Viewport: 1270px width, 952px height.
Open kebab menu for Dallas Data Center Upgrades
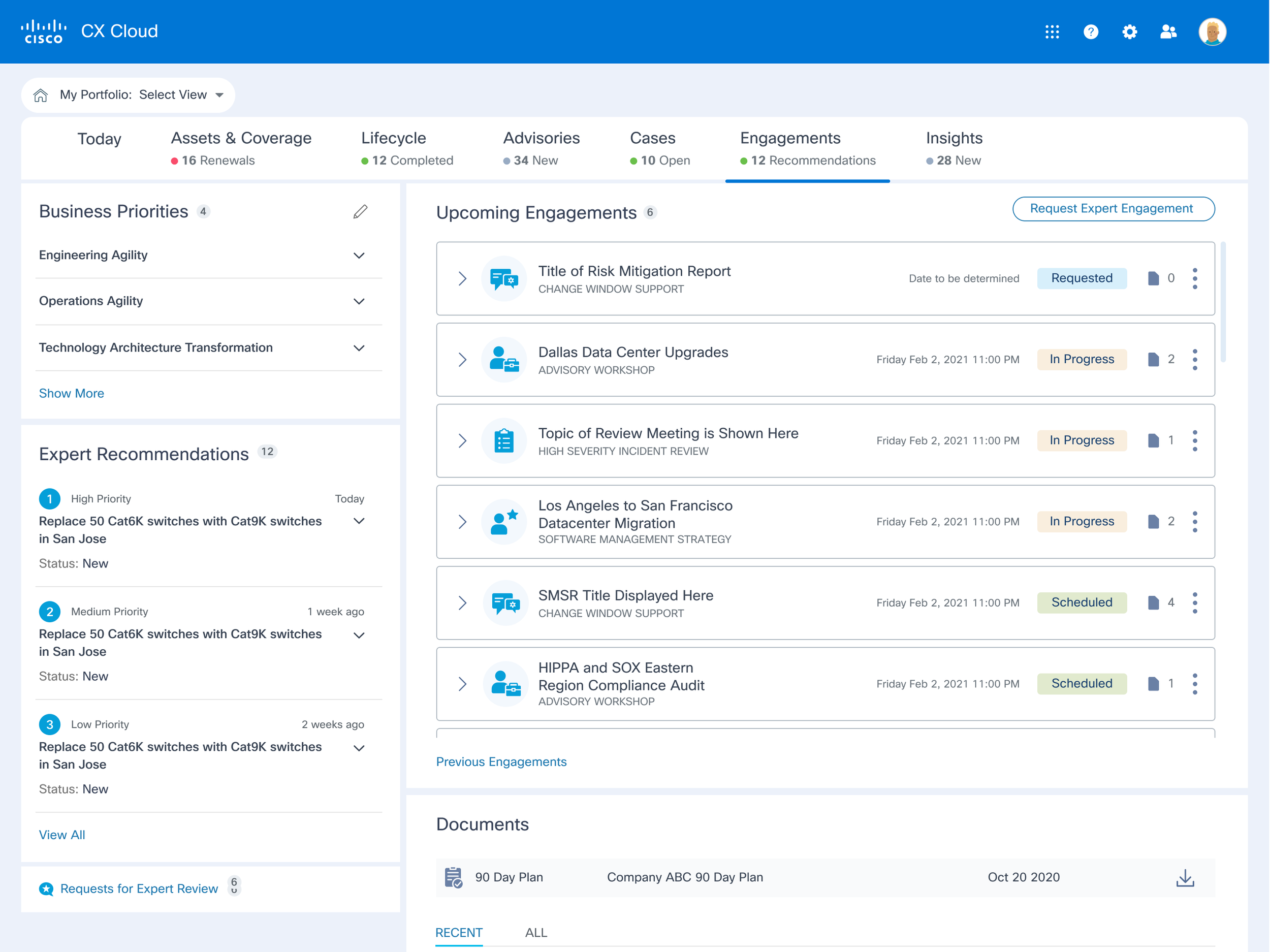[x=1195, y=360]
